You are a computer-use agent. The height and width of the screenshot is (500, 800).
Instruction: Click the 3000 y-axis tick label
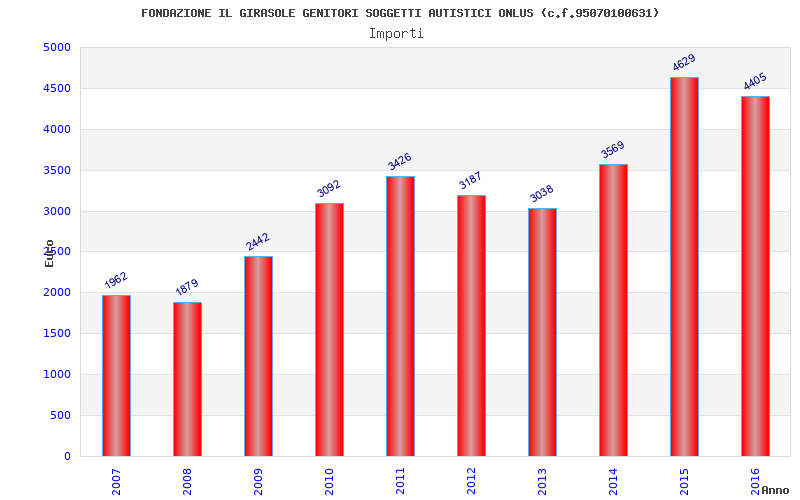[x=57, y=211]
